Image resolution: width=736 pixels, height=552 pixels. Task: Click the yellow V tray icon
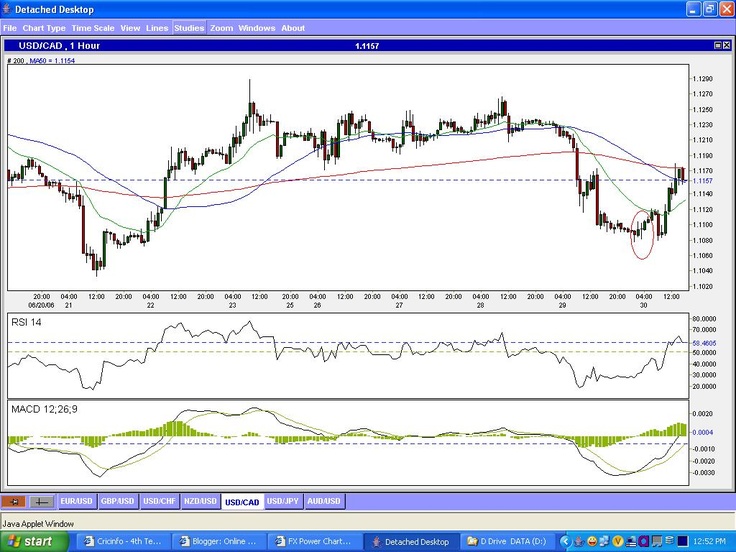tap(618, 542)
